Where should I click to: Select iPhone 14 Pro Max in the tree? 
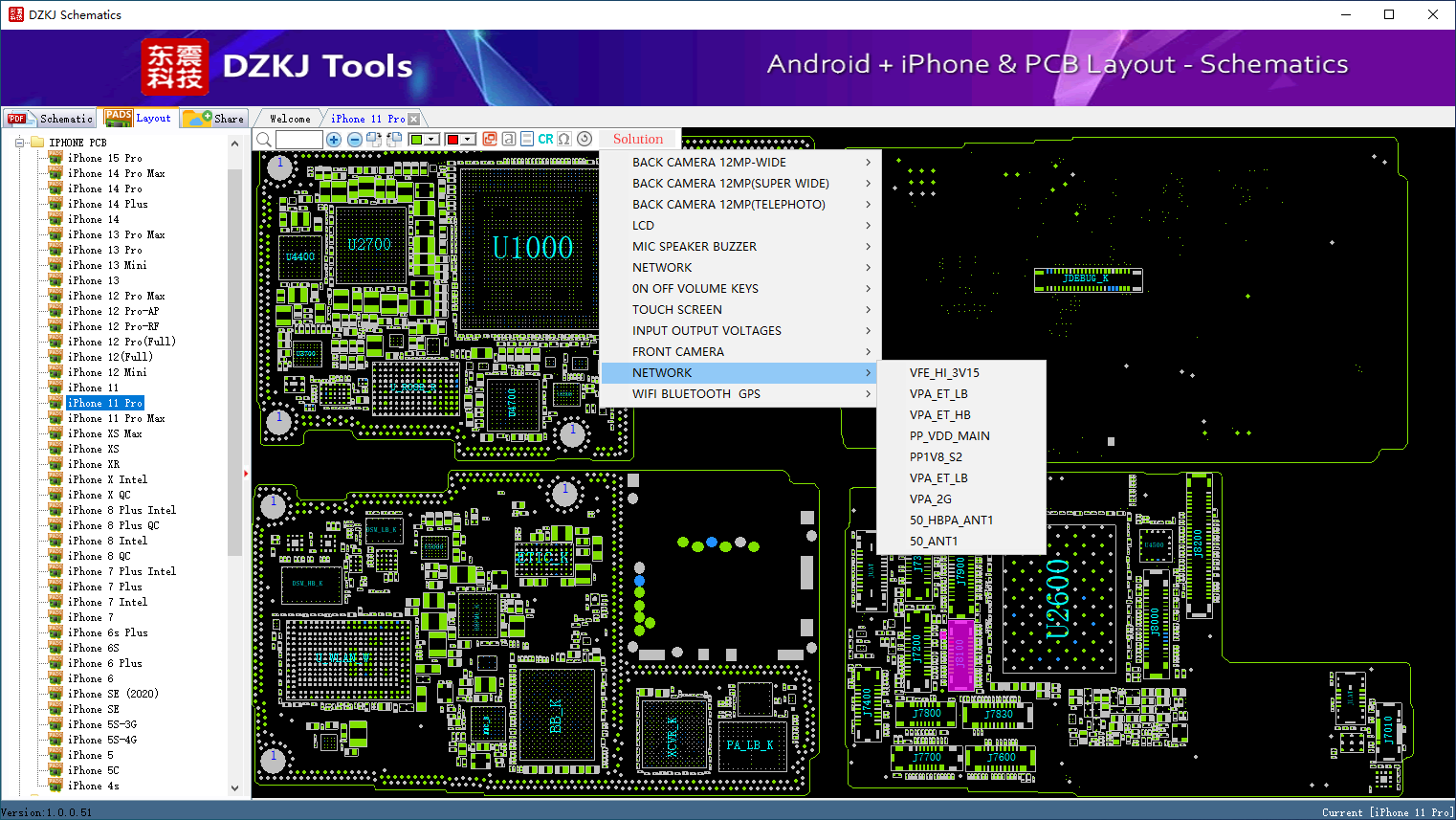tap(117, 173)
